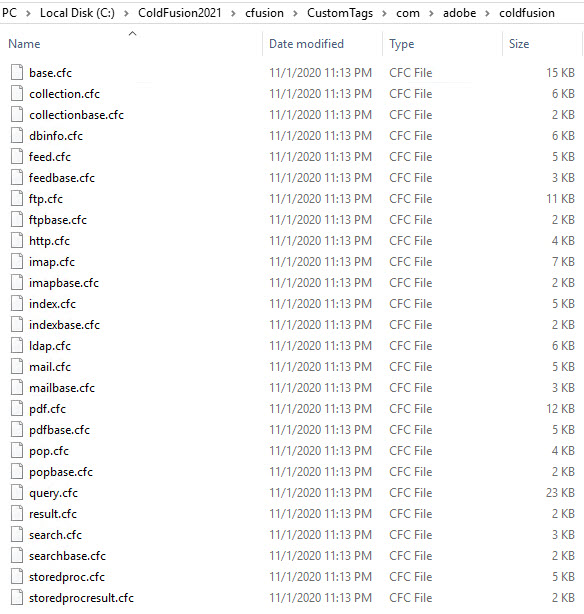Click the ldap.cfc file icon
Image resolution: width=584 pixels, height=614 pixels.
[17, 345]
